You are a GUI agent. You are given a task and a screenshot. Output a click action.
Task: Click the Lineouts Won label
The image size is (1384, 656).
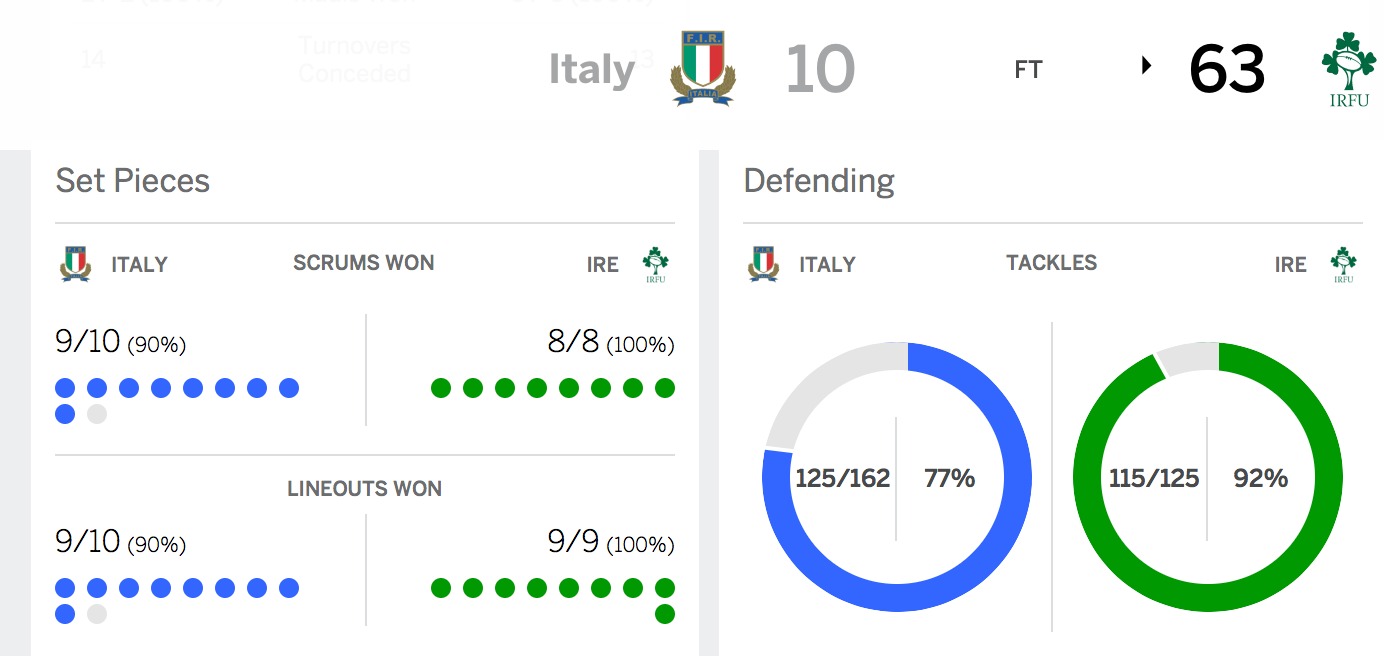point(365,489)
